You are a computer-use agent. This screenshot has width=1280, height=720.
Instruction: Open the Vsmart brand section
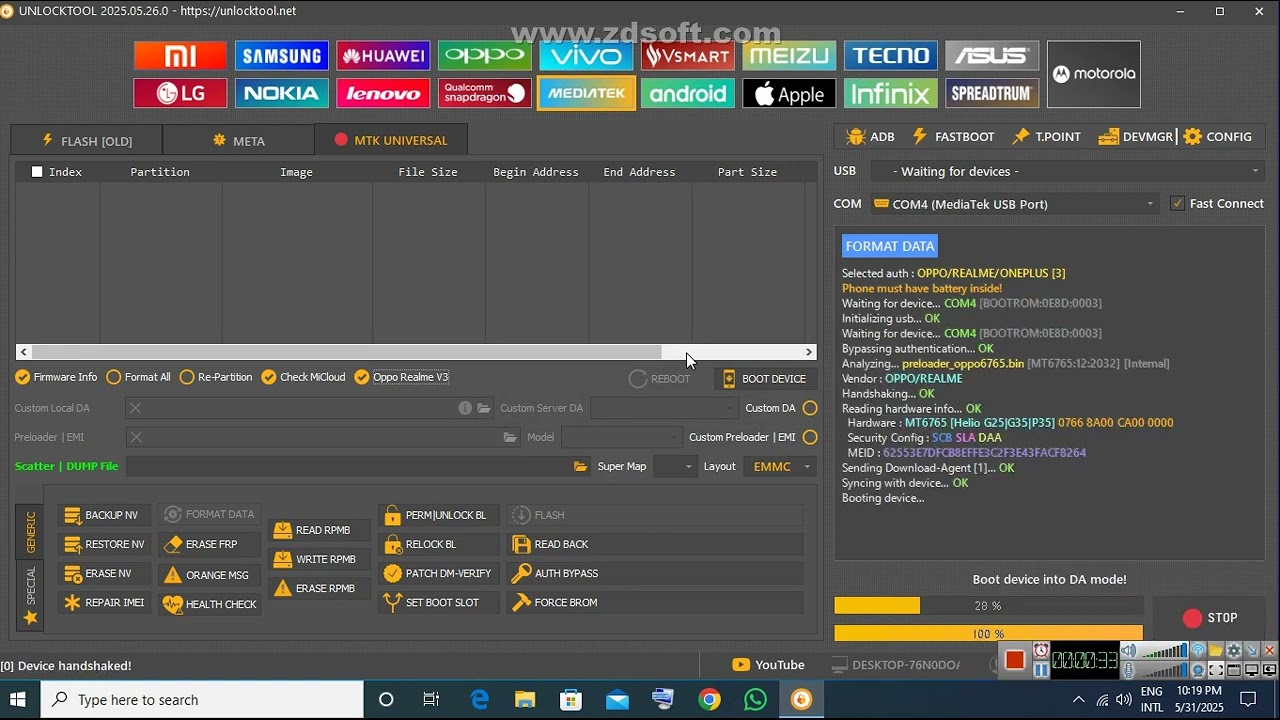(x=688, y=56)
